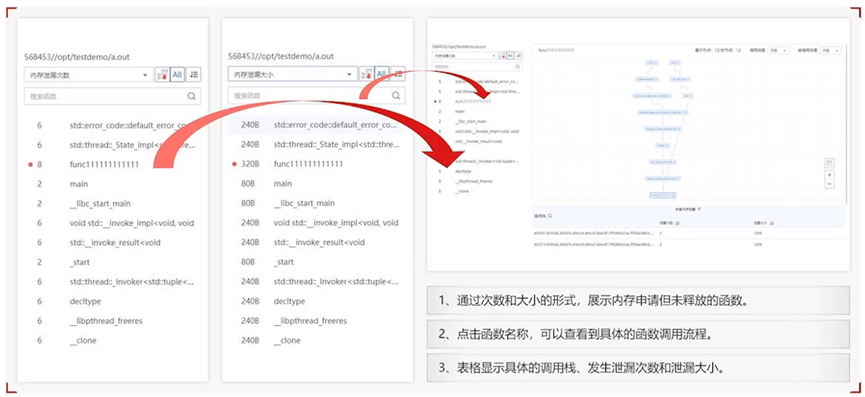
Task: Select _start row with count 2
Action: click(x=113, y=262)
